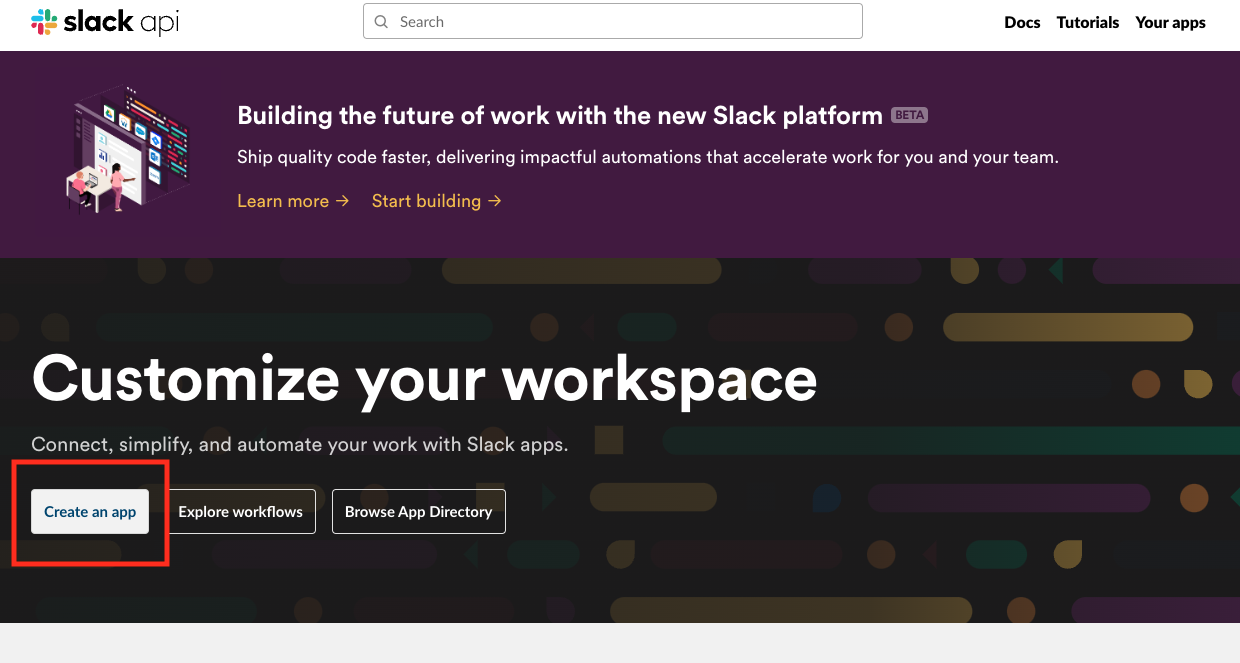Viewport: 1240px width, 663px height.
Task: Click the Start building link
Action: pyautogui.click(x=425, y=201)
